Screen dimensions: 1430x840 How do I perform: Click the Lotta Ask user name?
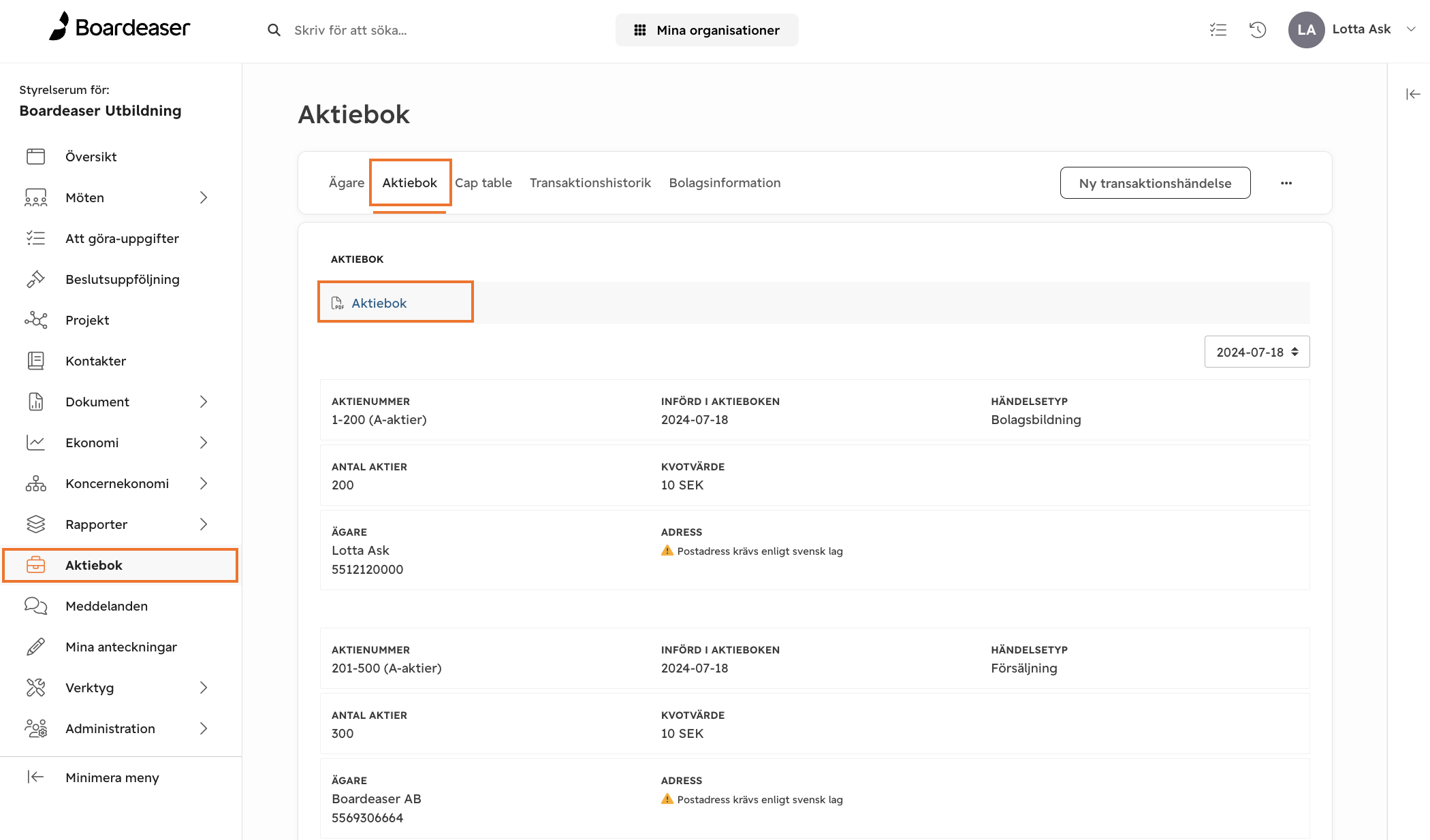pos(1361,29)
